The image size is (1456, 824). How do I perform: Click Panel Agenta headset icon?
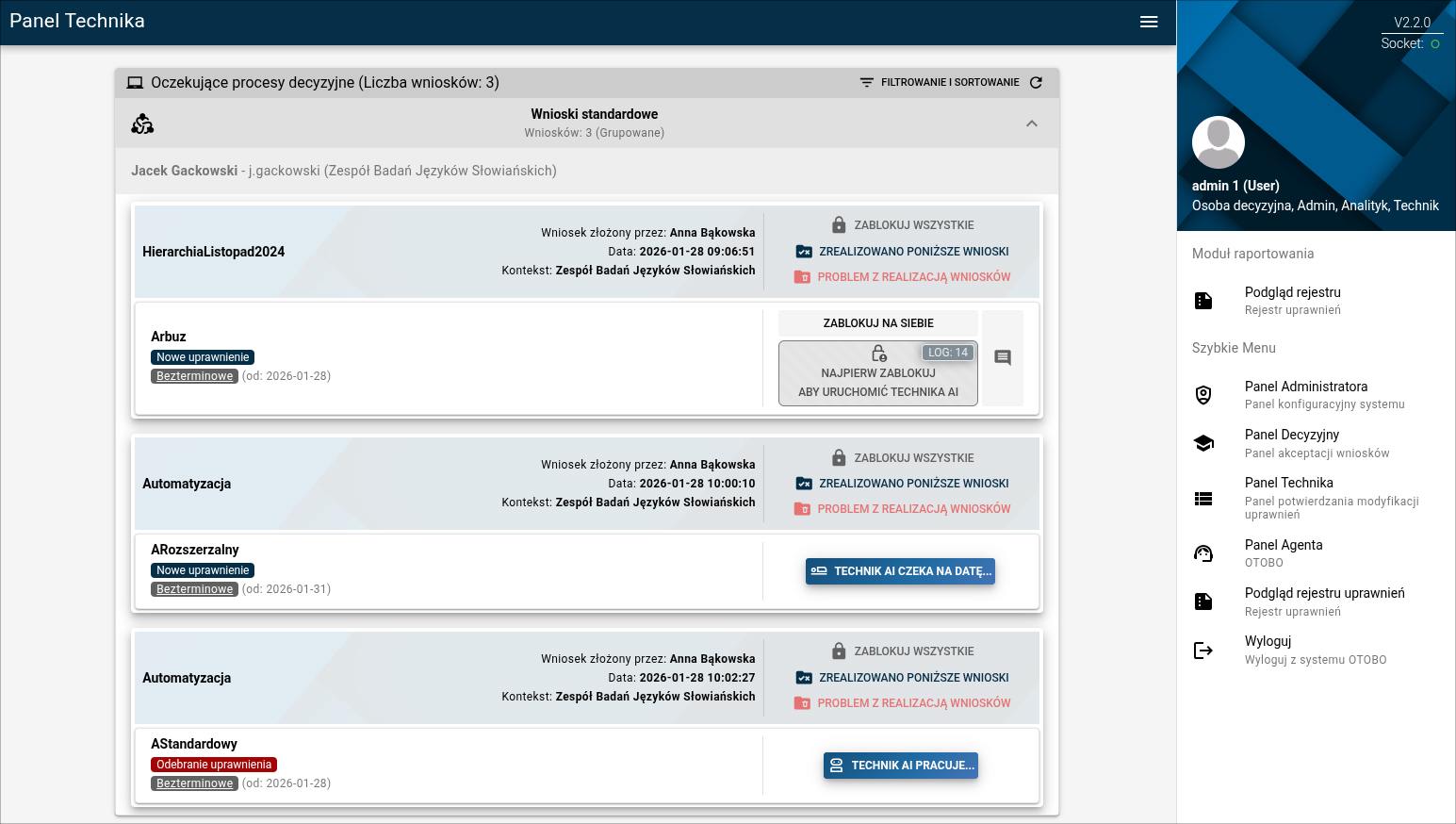[1203, 553]
